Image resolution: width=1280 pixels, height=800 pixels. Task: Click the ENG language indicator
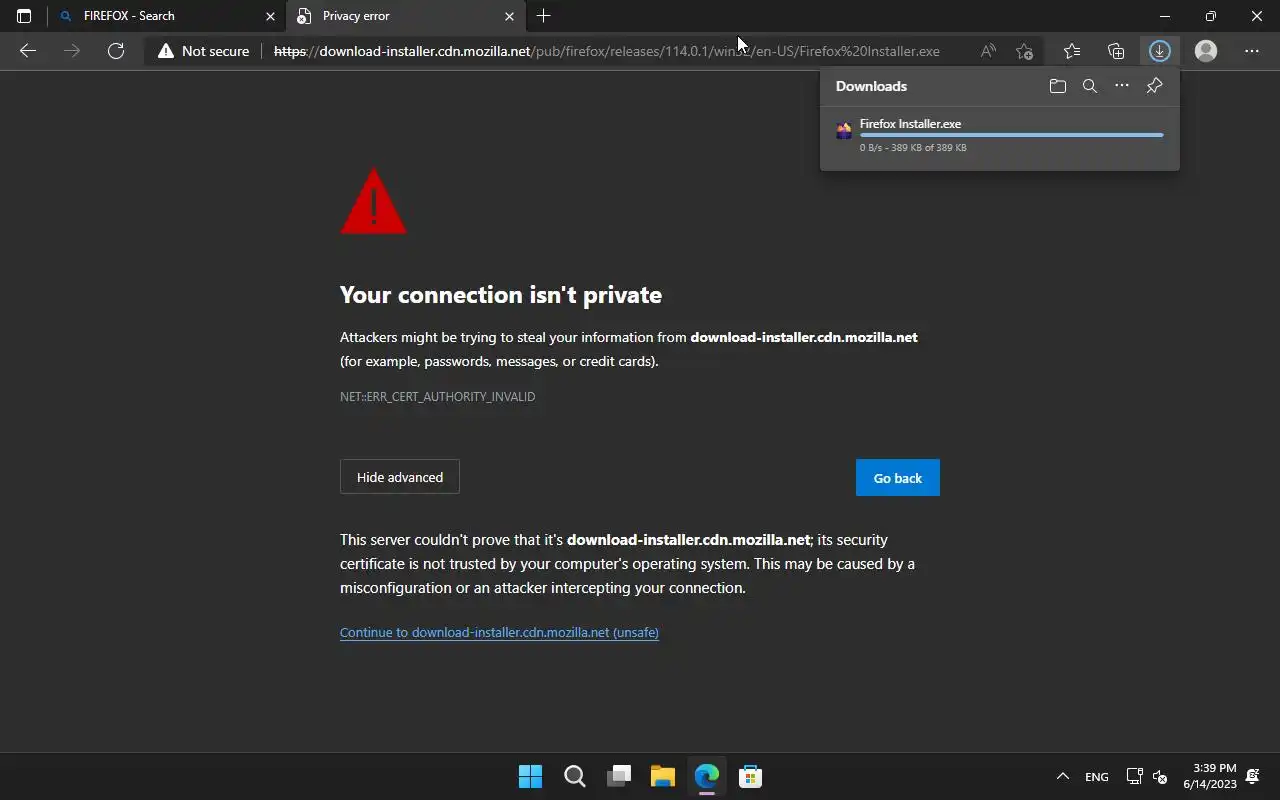click(1097, 776)
